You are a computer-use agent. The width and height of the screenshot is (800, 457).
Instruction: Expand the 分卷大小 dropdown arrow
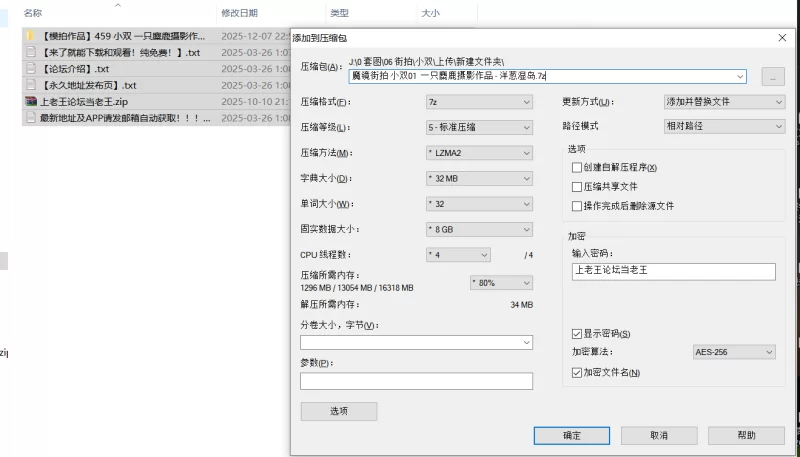click(x=527, y=342)
